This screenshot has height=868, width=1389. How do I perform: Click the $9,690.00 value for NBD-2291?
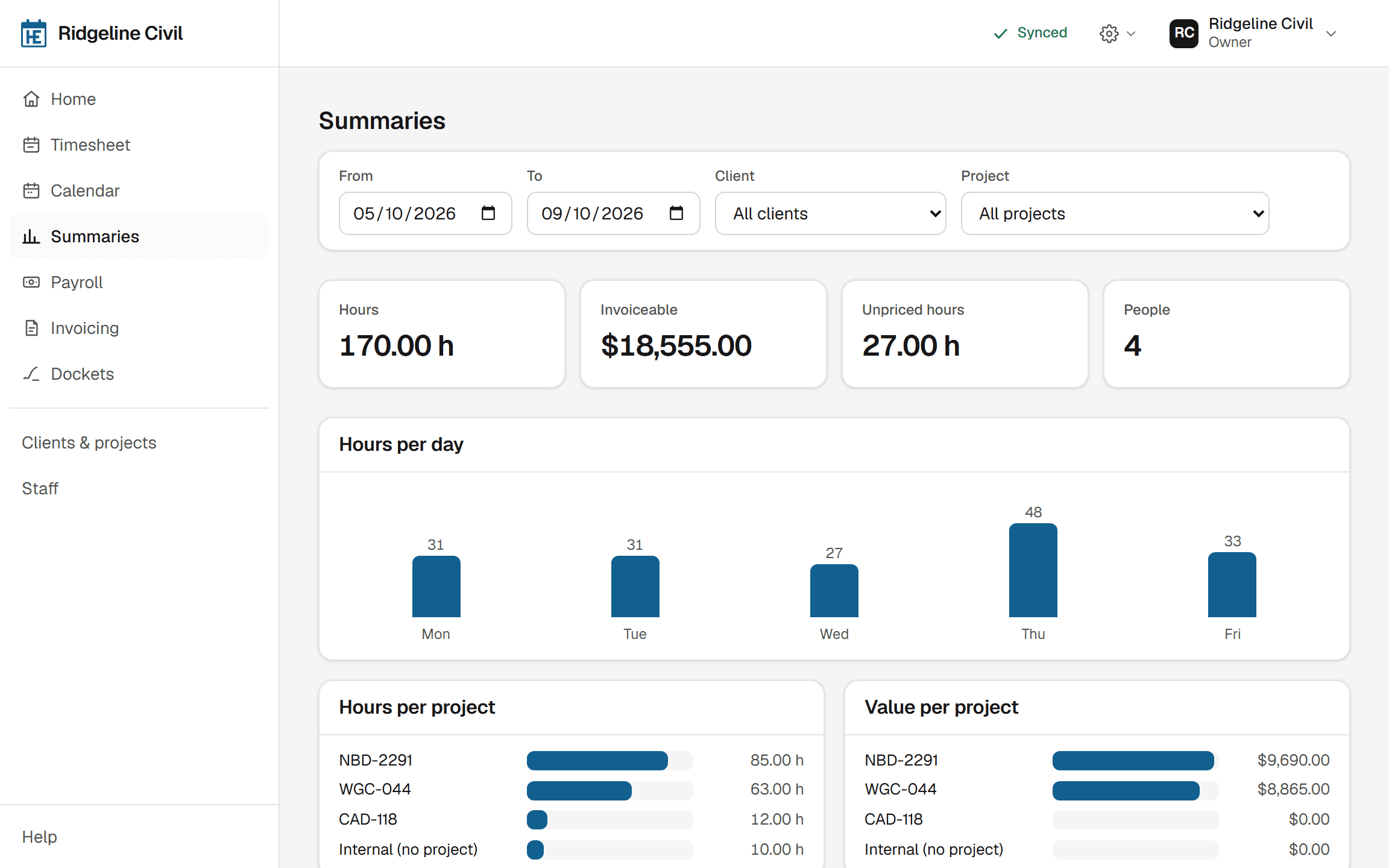click(x=1293, y=760)
